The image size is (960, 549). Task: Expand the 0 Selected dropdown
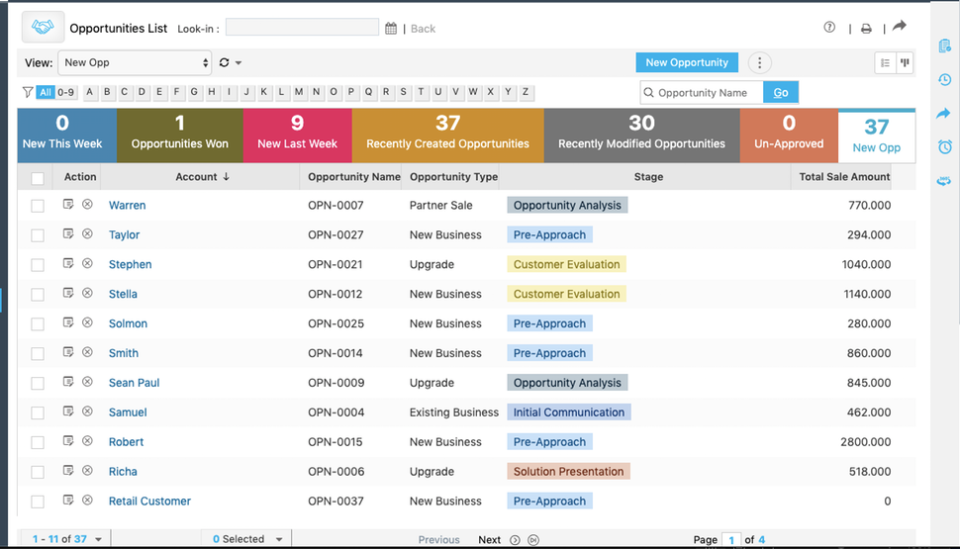[x=248, y=539]
